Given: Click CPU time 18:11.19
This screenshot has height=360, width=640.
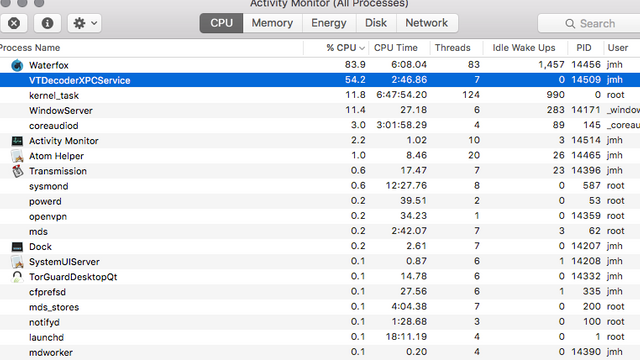Looking at the screenshot, I should click(406, 336).
